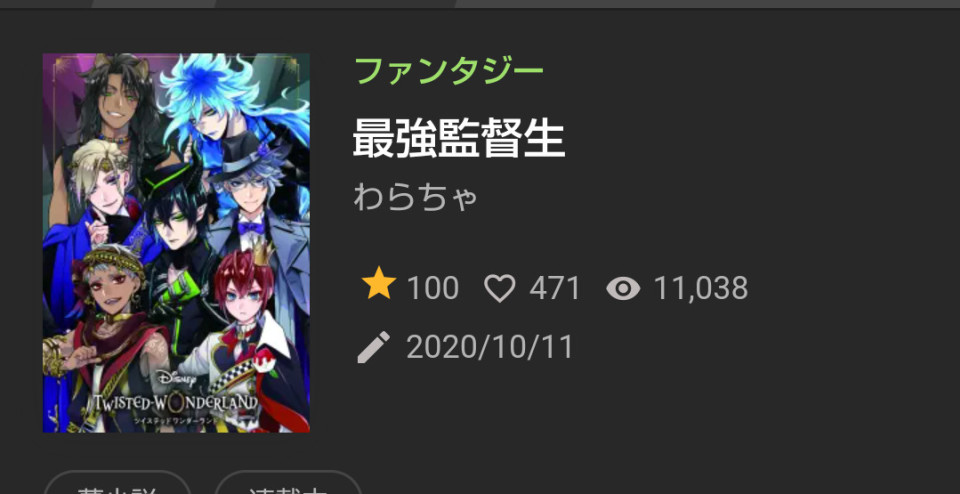
Task: Open the 最強監督生 story title
Action: tap(459, 138)
